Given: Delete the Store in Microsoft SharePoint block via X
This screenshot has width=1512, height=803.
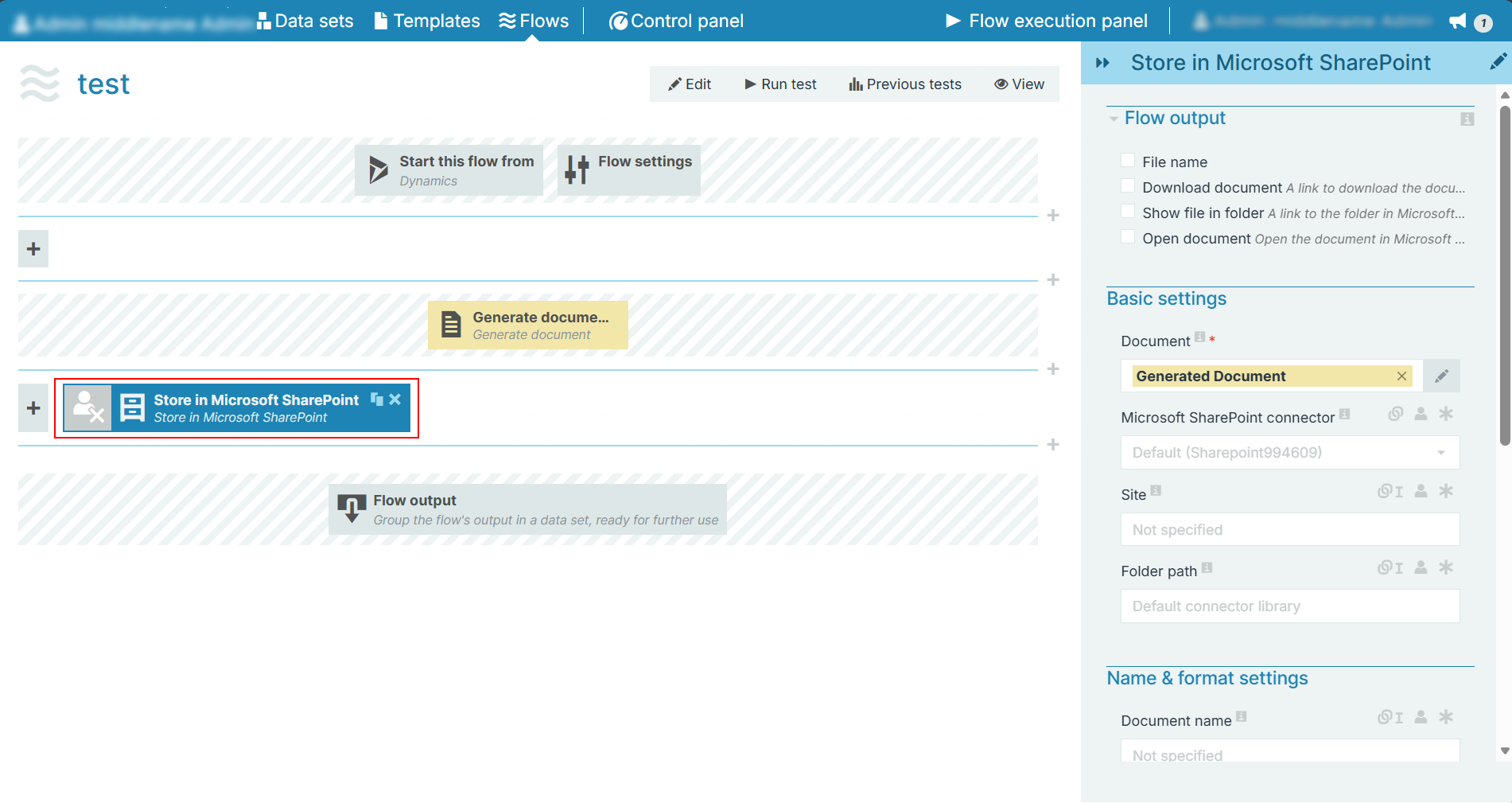Looking at the screenshot, I should 395,400.
